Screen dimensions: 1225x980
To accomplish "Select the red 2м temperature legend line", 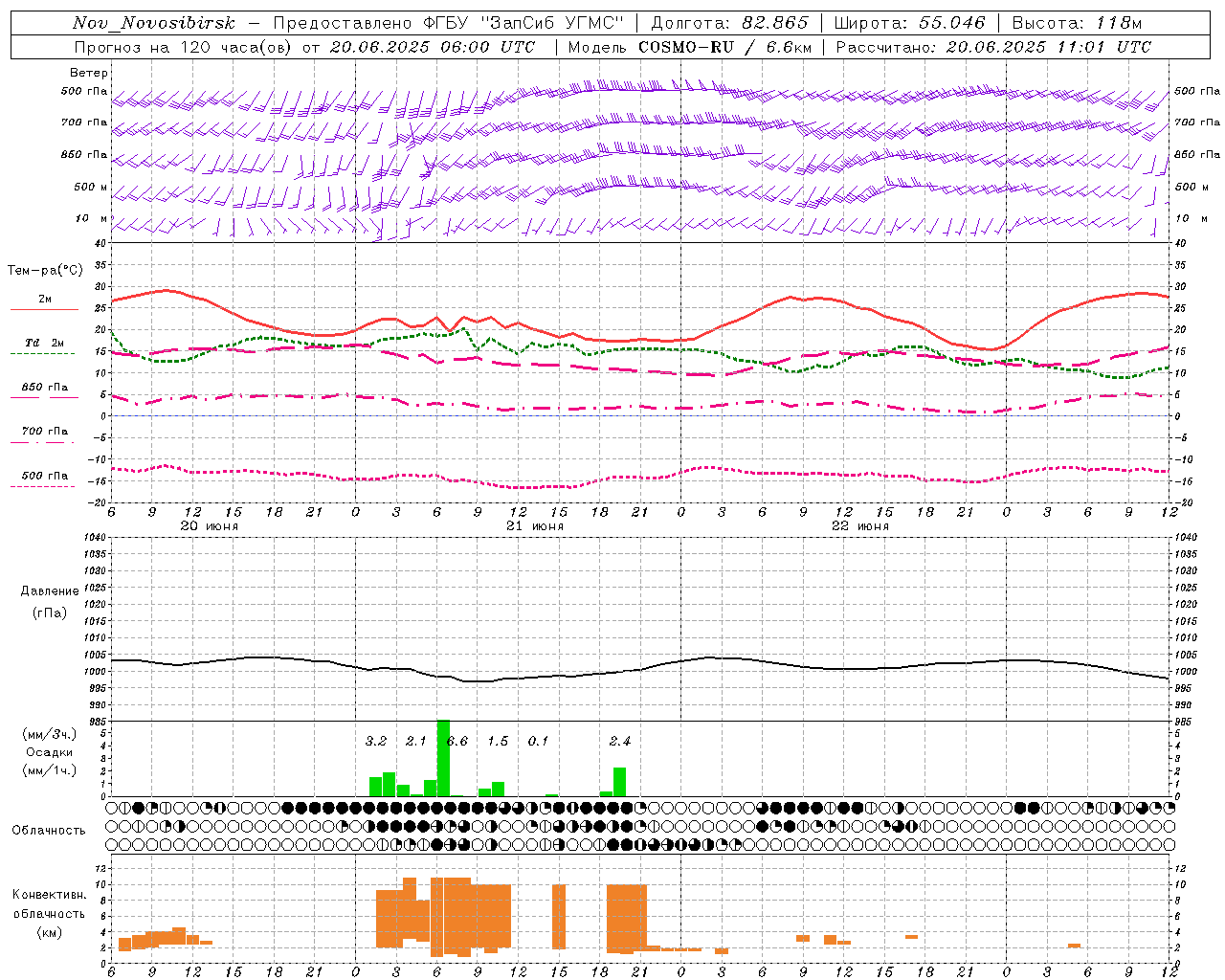I will click(44, 309).
